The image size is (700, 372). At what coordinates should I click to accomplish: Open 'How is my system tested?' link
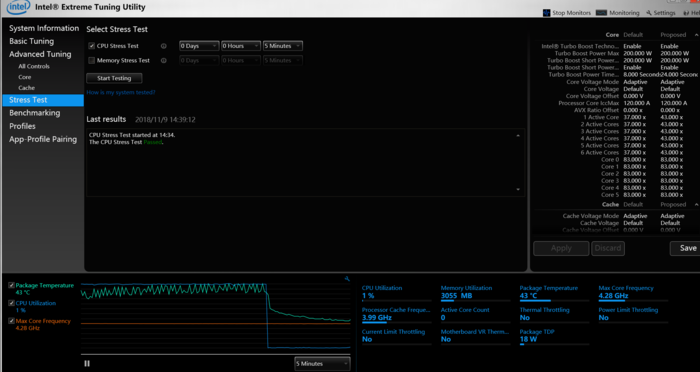point(121,92)
